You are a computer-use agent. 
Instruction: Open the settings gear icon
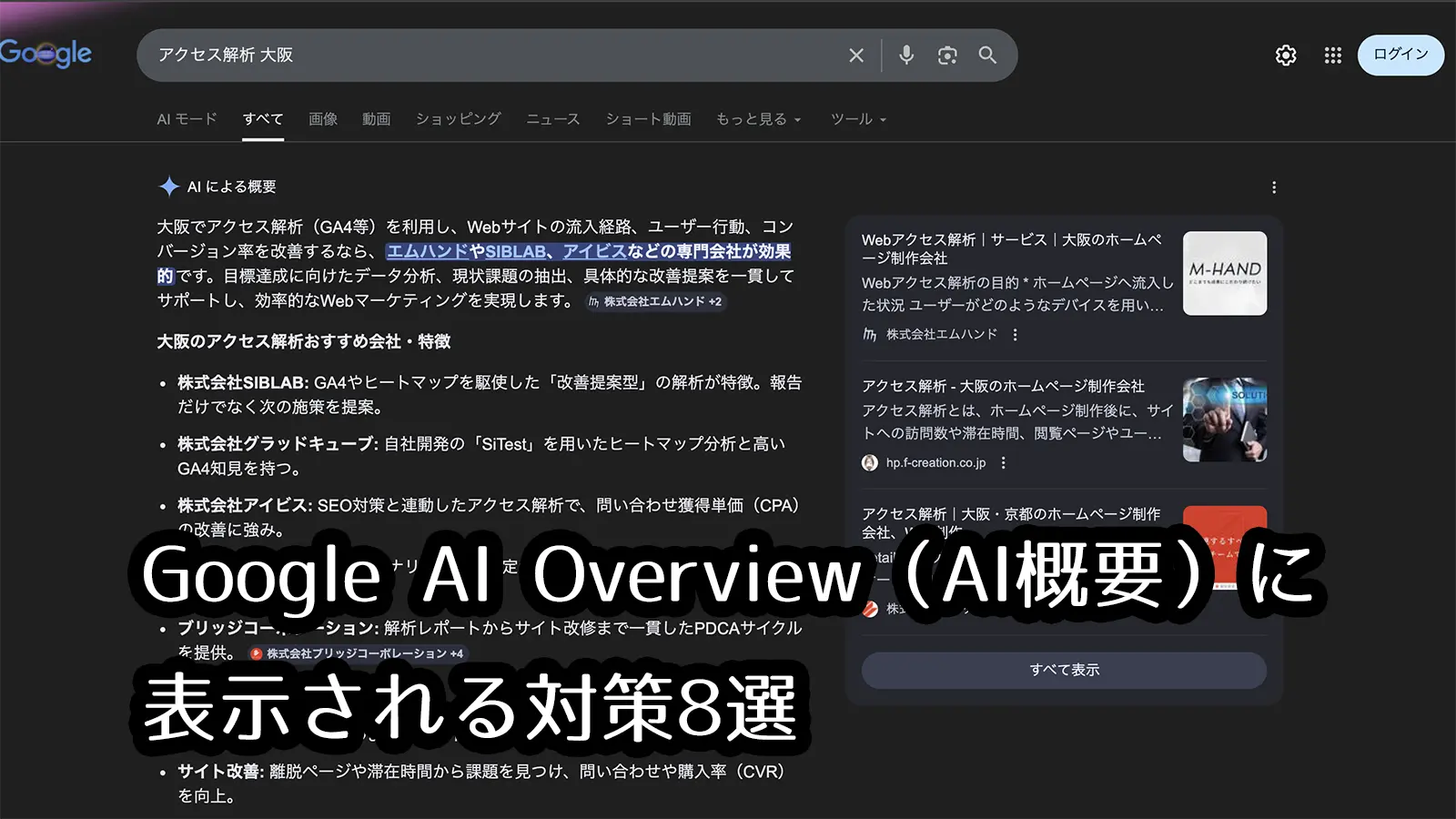(x=1286, y=56)
